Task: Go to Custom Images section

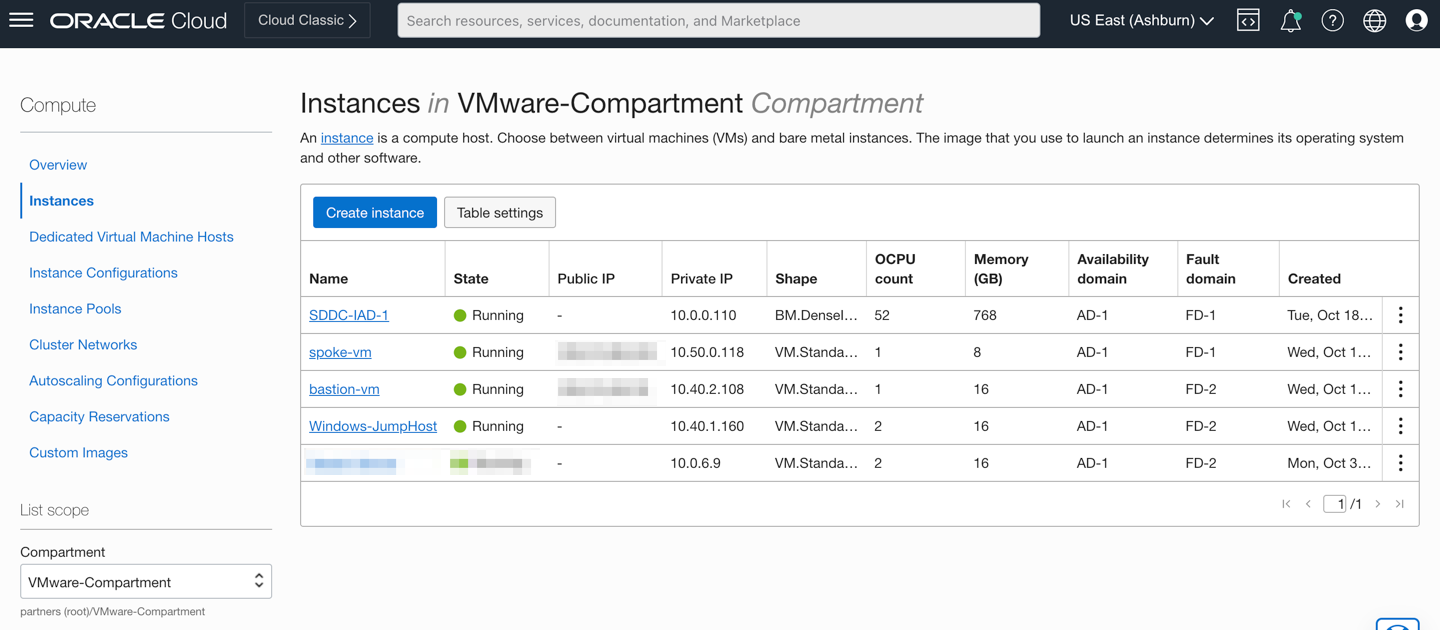Action: (x=78, y=452)
